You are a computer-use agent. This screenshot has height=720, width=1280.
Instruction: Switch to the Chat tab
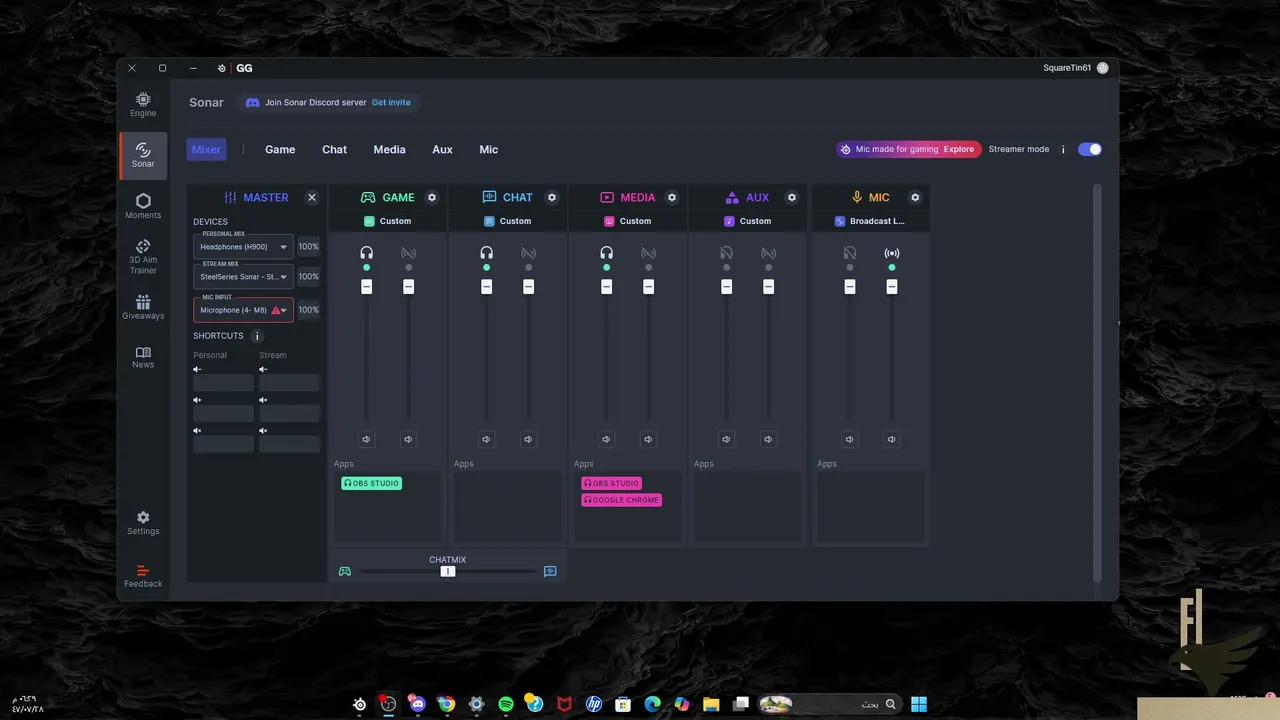pyautogui.click(x=334, y=150)
